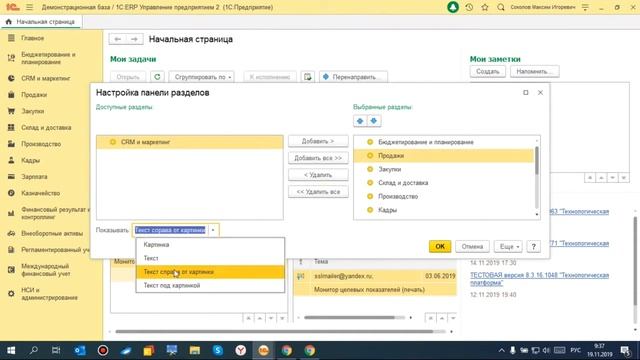The image size is (640, 360).
Task: Open Yandex browser from taskbar
Action: 240,350
